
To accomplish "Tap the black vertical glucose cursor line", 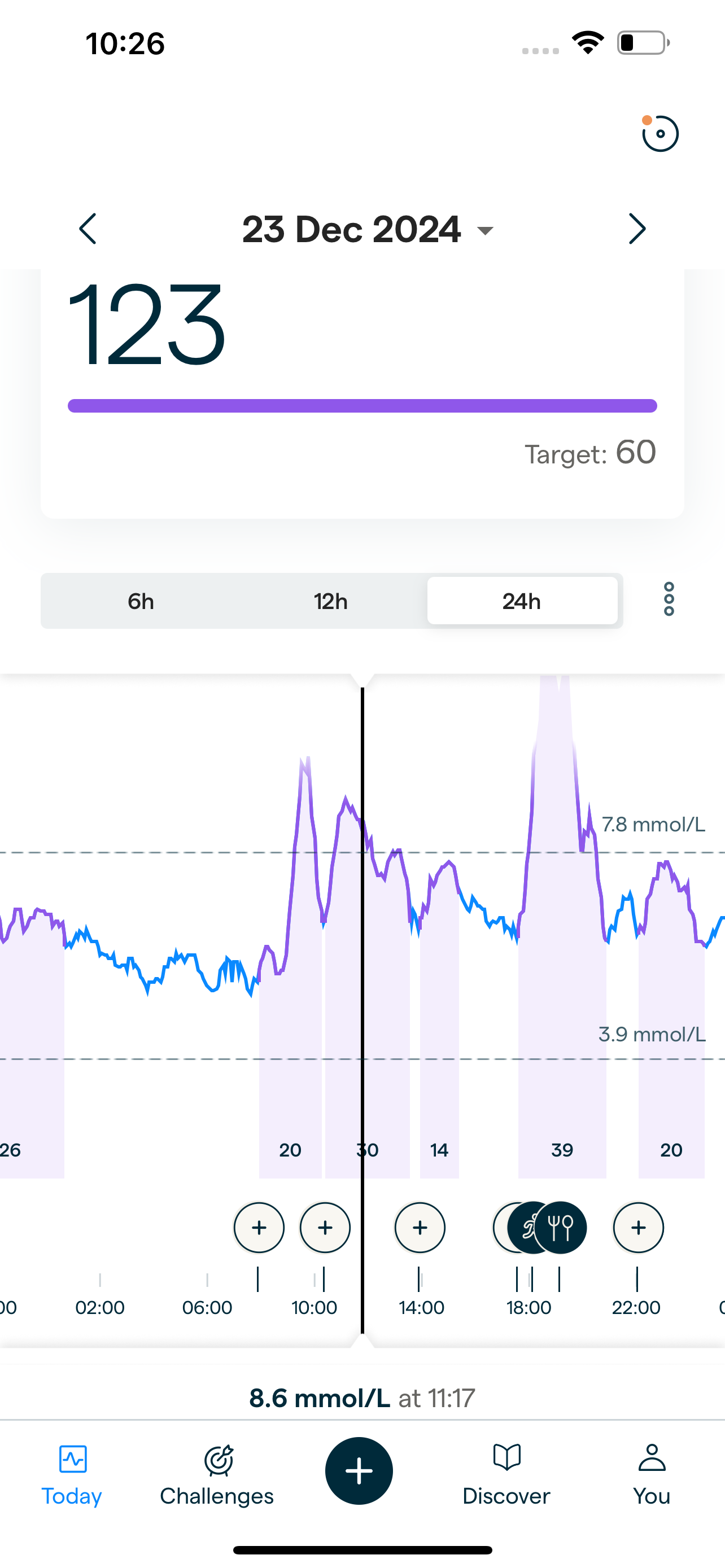I will (362, 1035).
